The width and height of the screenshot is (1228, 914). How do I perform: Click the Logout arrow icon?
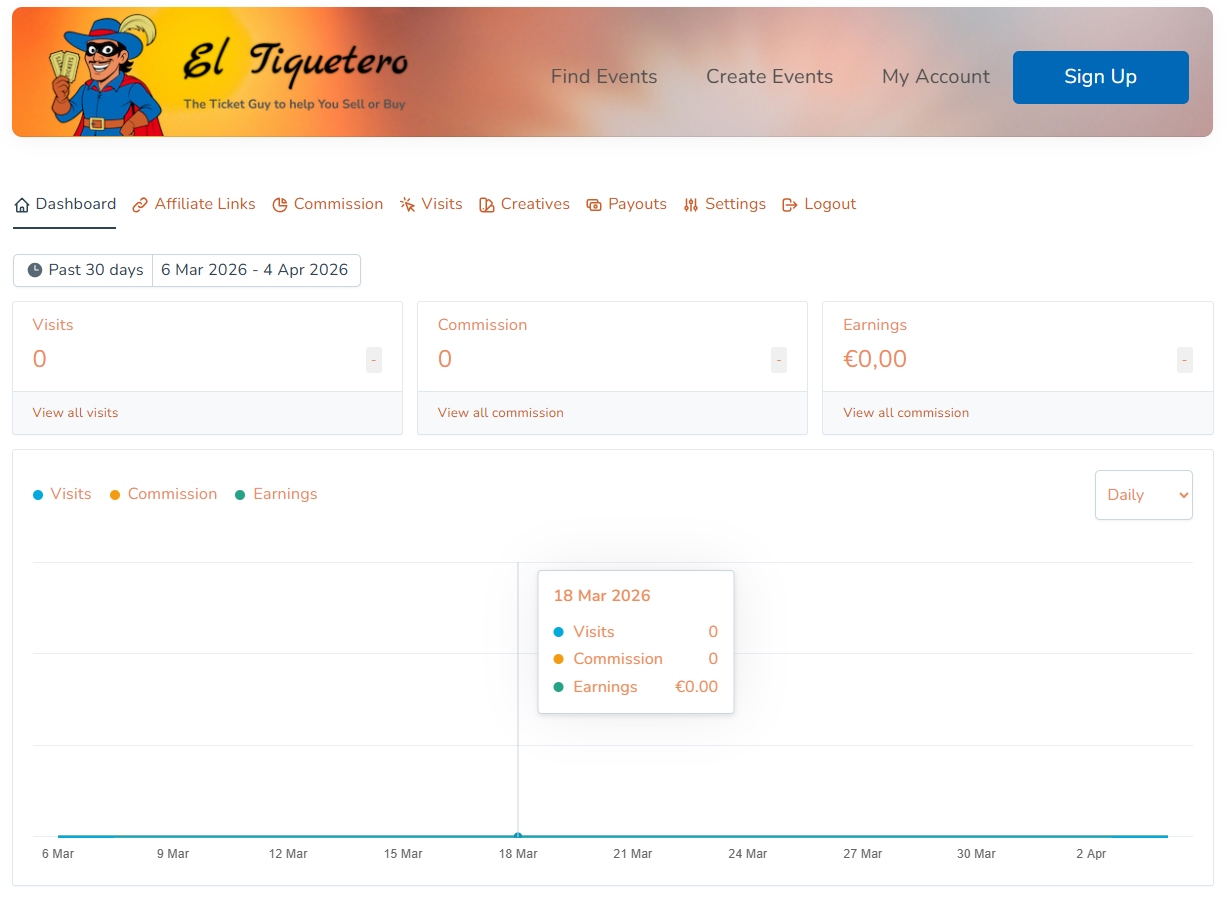pos(790,205)
